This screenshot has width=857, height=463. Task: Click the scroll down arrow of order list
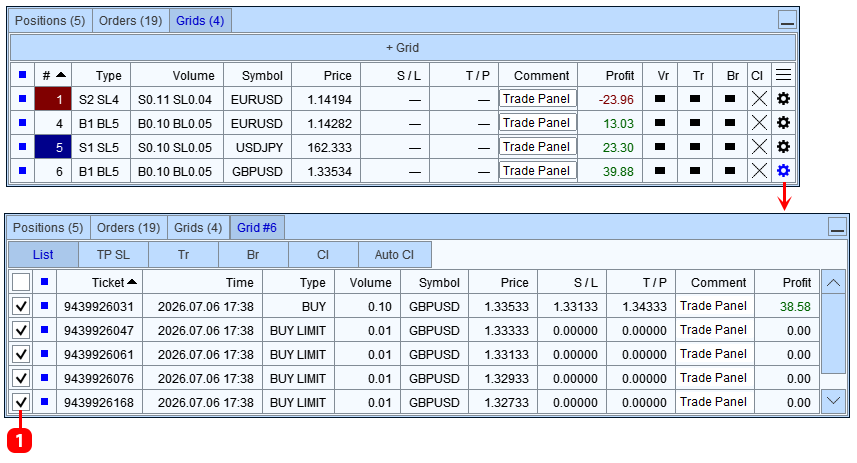(833, 401)
